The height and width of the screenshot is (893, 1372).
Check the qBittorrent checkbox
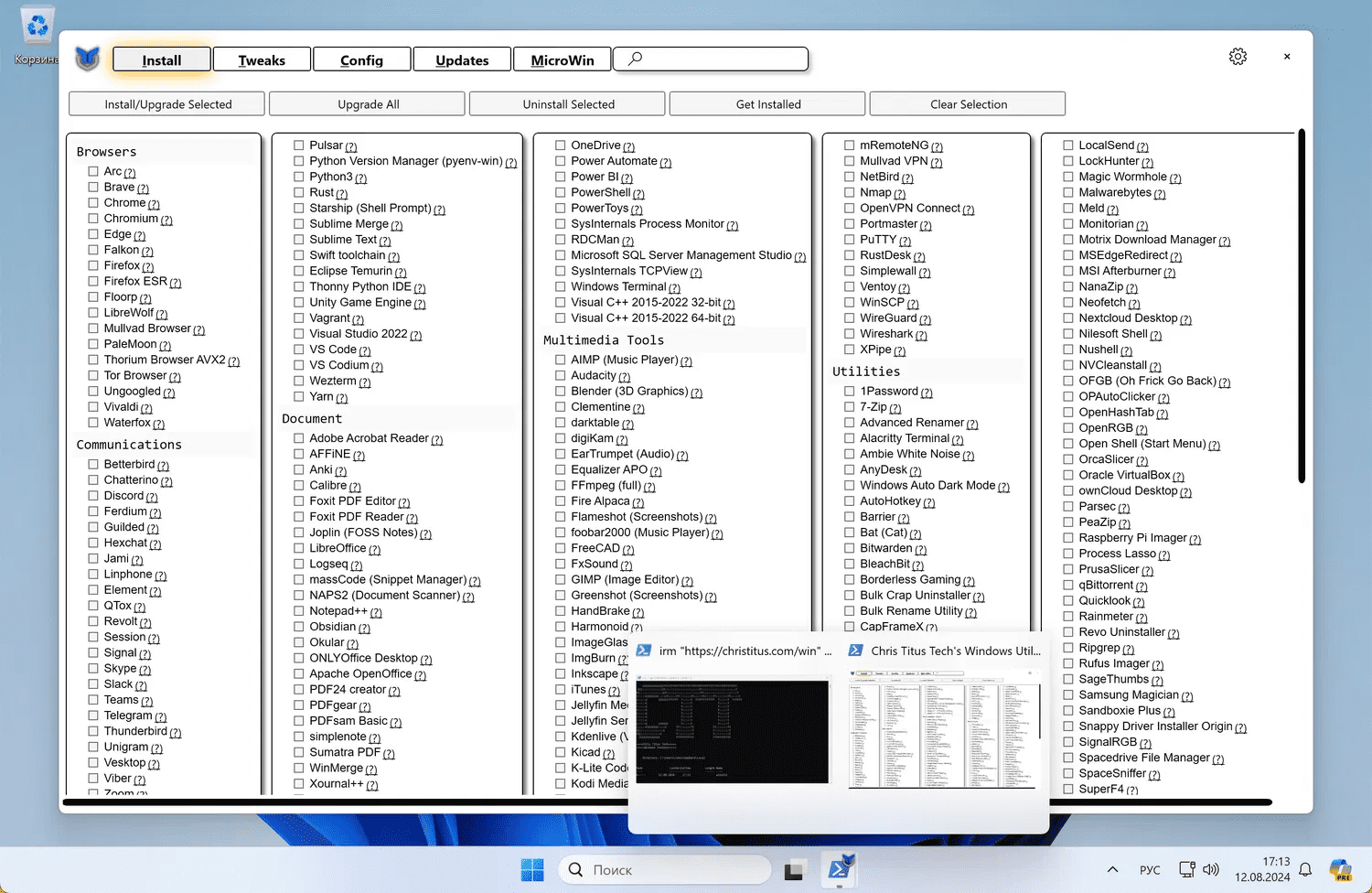(1068, 586)
